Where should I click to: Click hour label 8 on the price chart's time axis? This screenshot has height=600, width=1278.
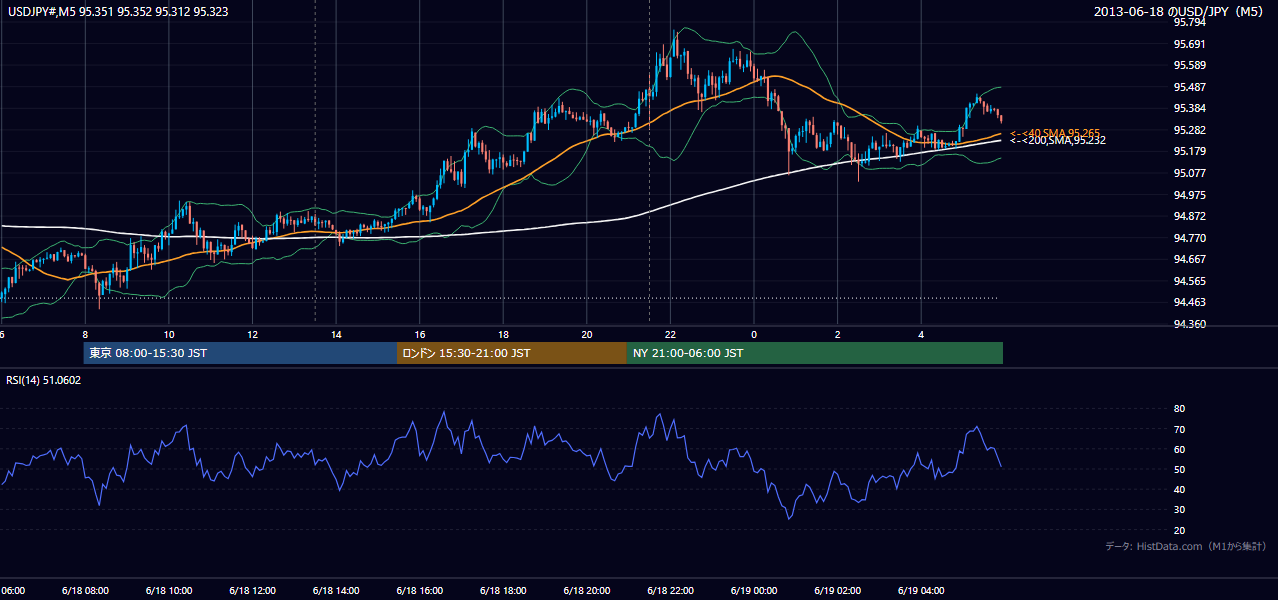point(85,334)
